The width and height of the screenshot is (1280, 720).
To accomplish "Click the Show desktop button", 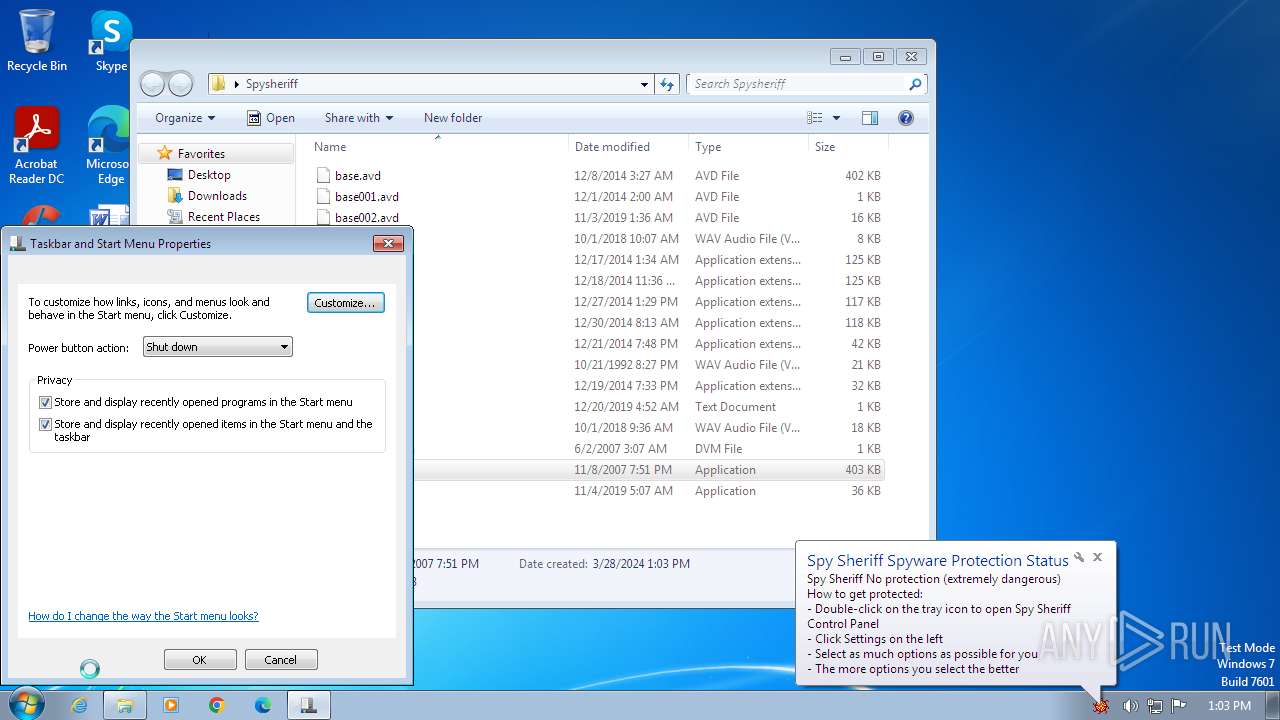I will [1273, 706].
